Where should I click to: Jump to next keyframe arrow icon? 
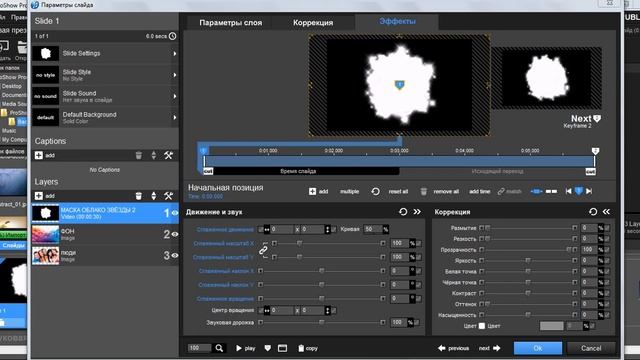(x=589, y=191)
